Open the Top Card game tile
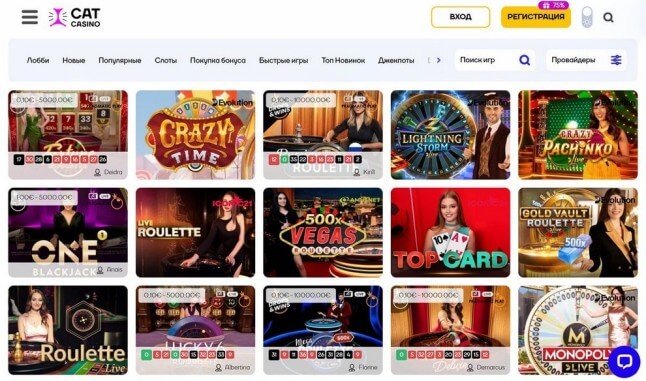This screenshot has height=381, width=646. pyautogui.click(x=450, y=232)
